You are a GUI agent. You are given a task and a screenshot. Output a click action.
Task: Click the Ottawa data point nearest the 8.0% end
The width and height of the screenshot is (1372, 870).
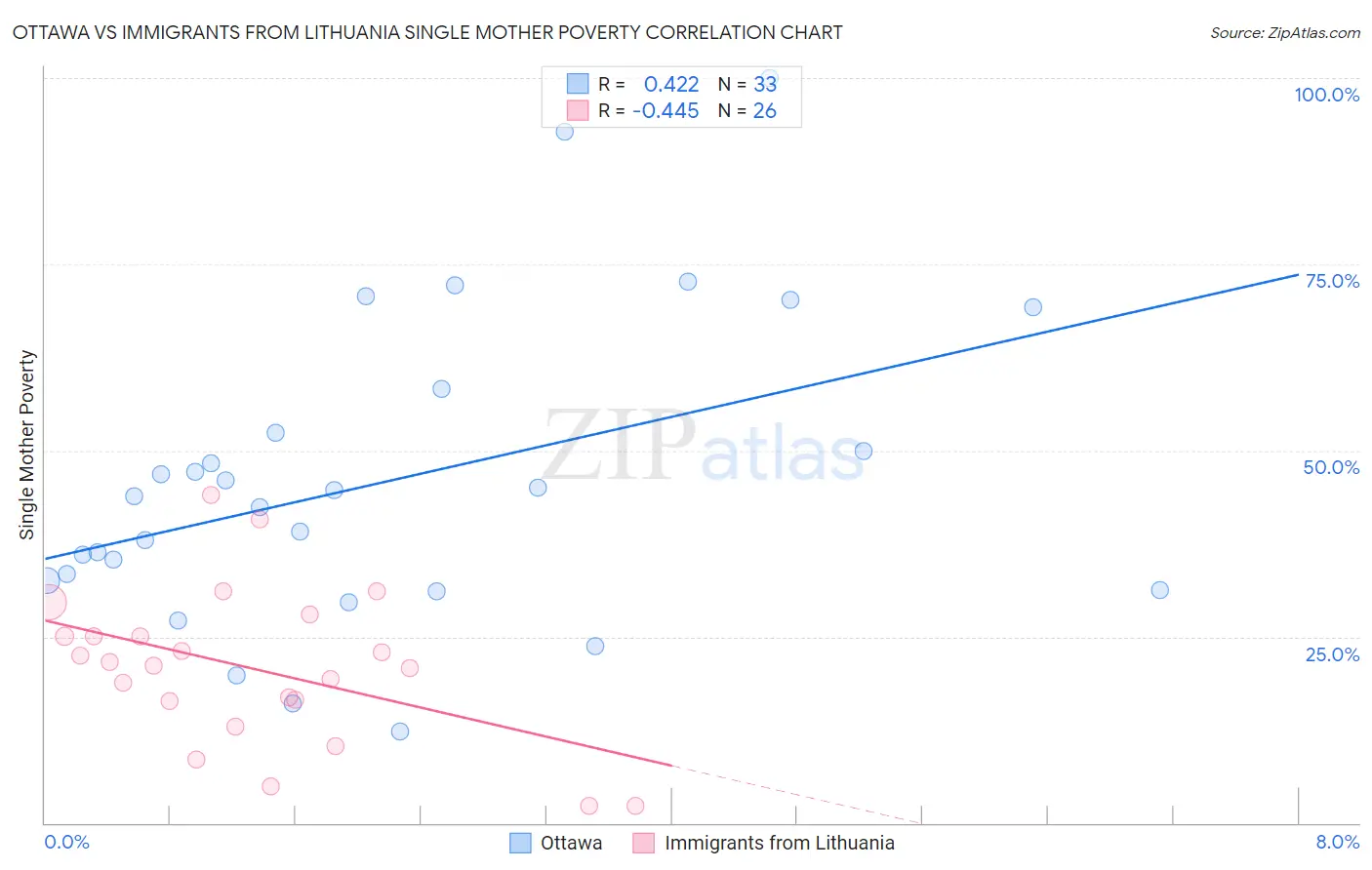[1159, 590]
